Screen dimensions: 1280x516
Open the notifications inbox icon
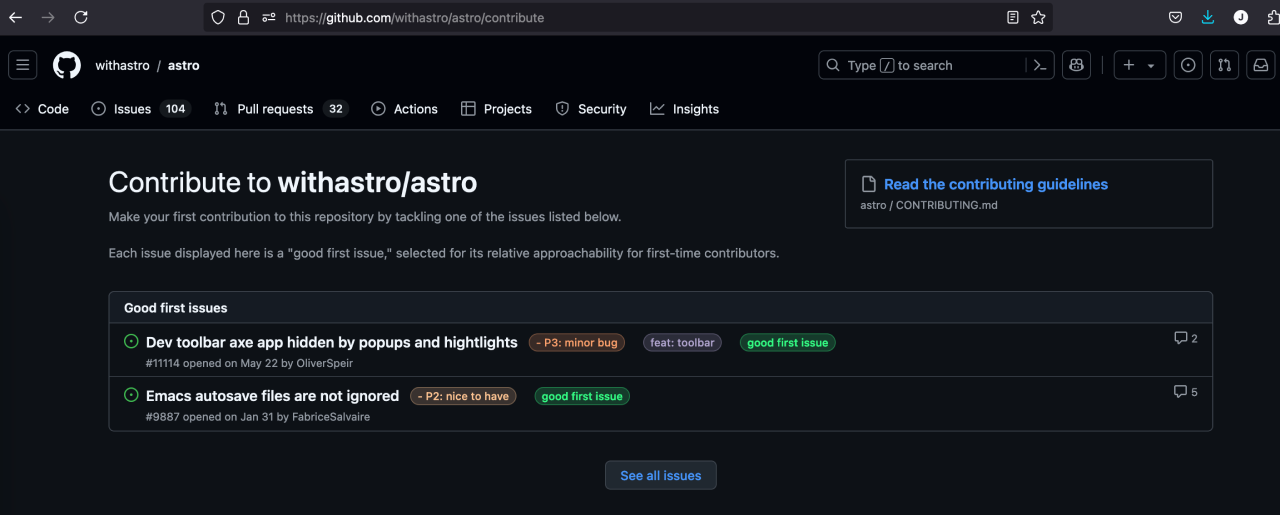1261,65
